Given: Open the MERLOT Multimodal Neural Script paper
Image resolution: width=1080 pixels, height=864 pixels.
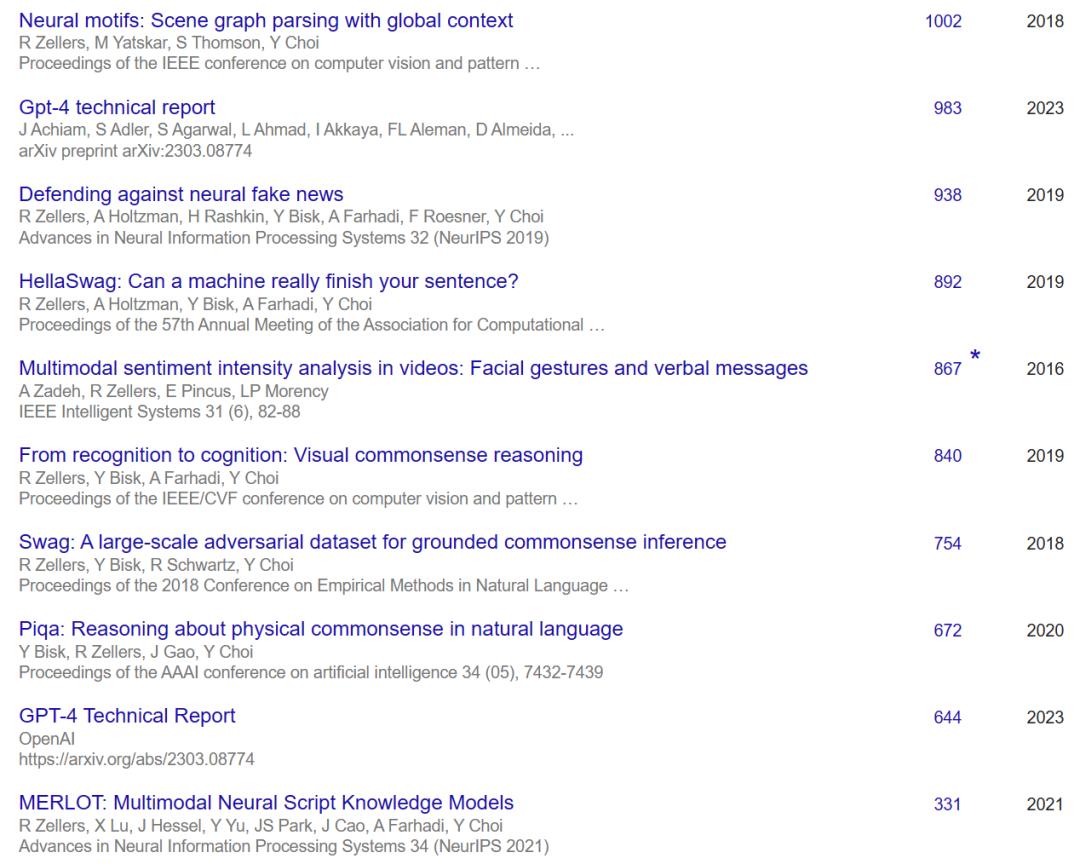Looking at the screenshot, I should click(267, 803).
